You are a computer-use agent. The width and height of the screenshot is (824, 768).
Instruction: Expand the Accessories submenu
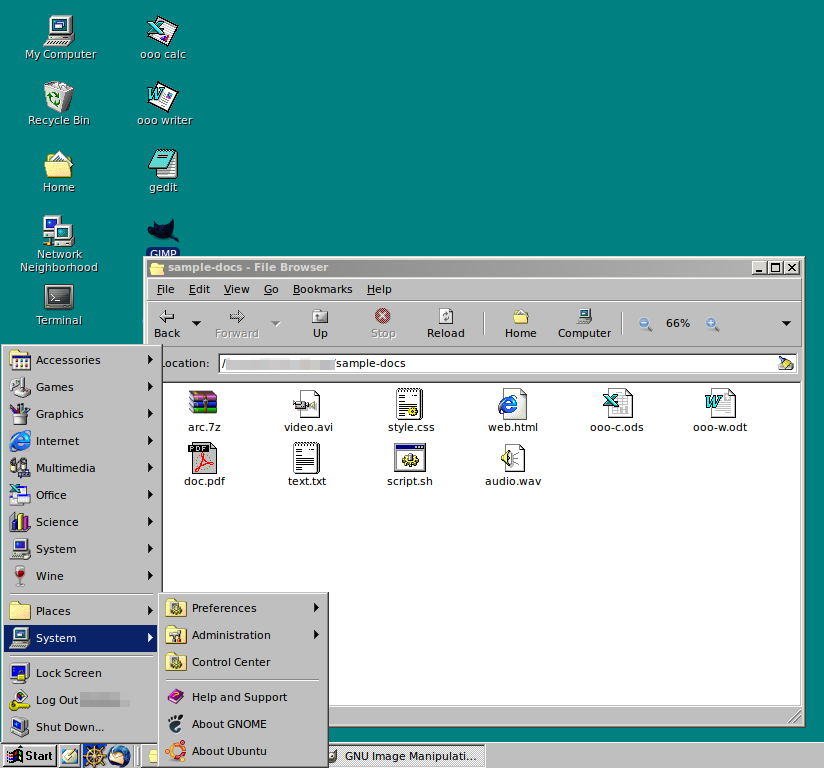click(81, 360)
